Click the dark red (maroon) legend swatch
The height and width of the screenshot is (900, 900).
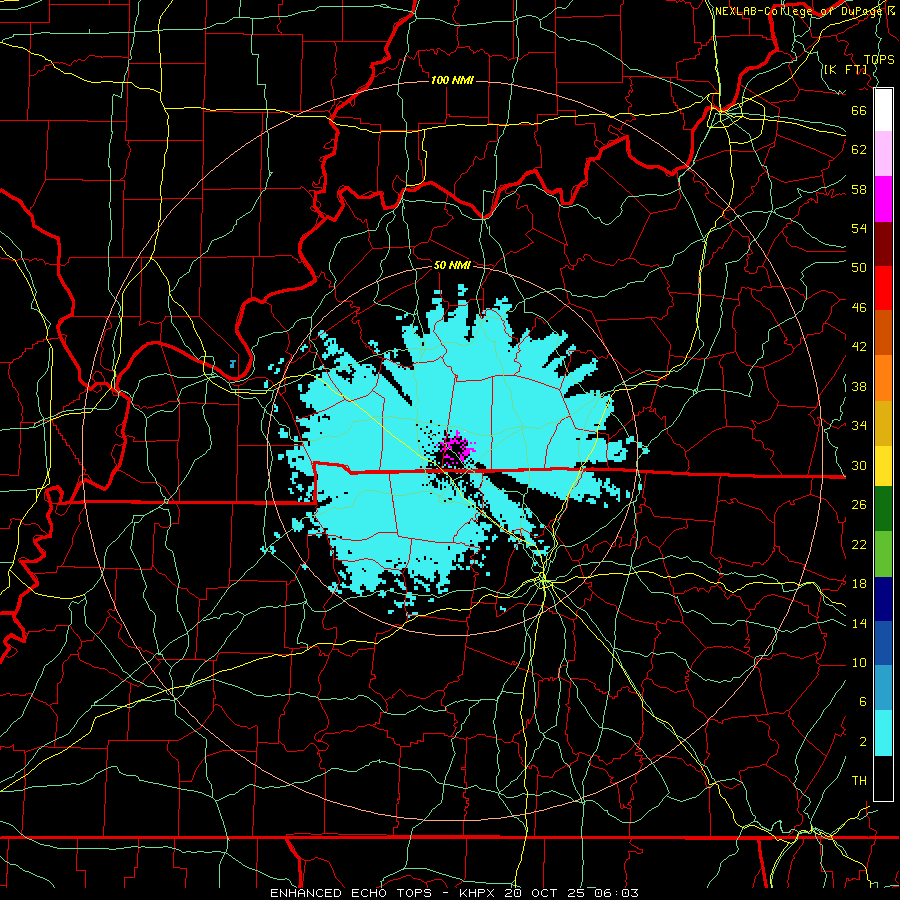[x=883, y=244]
